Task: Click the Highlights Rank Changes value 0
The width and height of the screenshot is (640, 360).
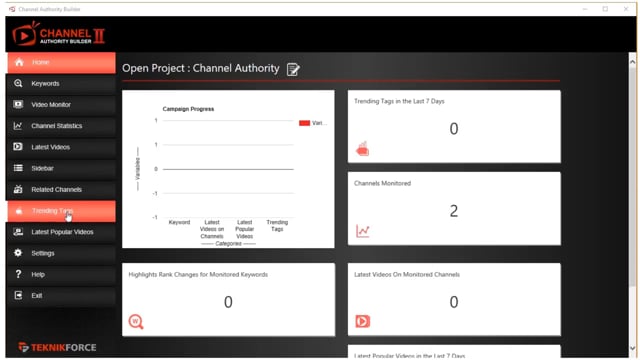Action: click(x=228, y=302)
